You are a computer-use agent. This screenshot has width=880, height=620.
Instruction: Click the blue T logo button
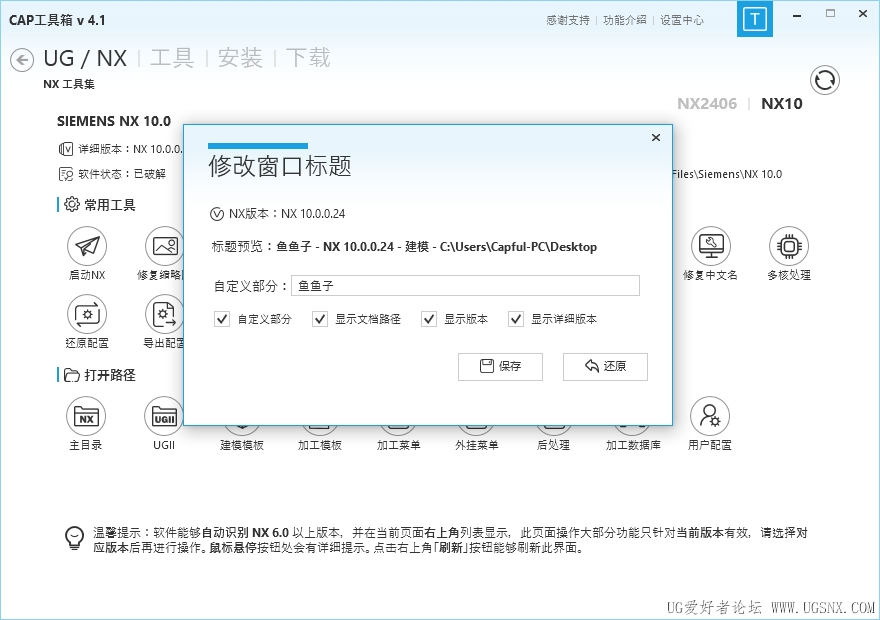[755, 19]
